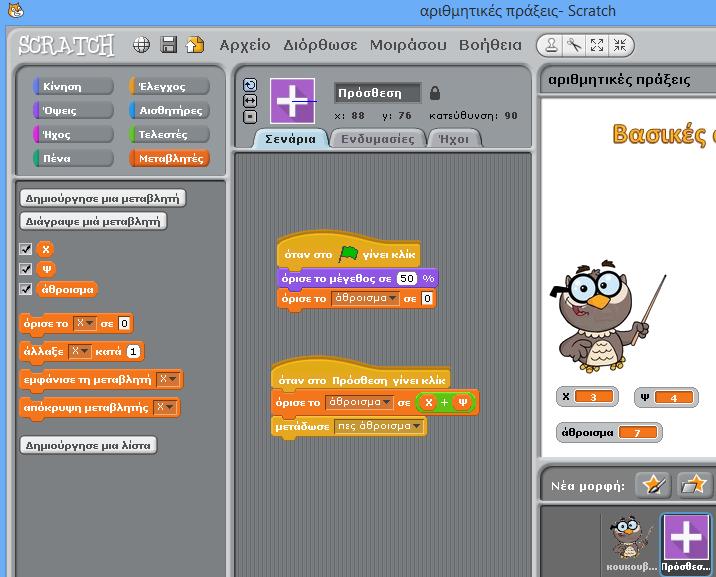Select the duplicate stamp tool
The image size is (716, 577).
(551, 45)
